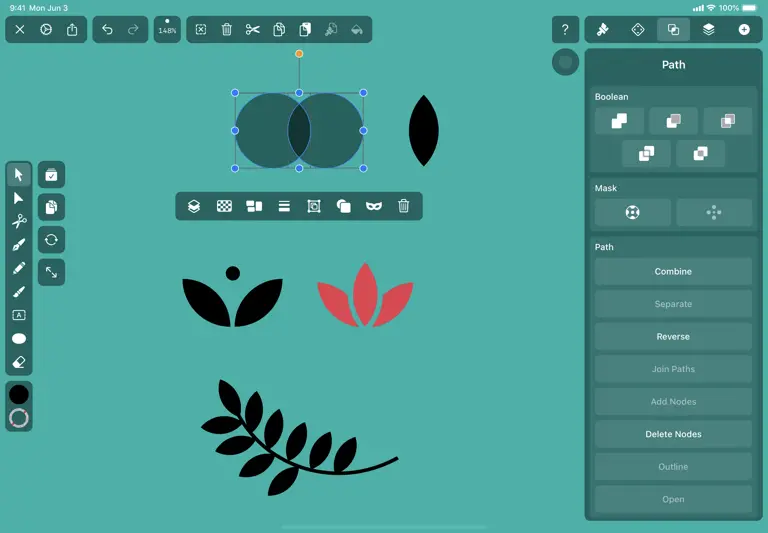Click the Add Nodes button
The width and height of the screenshot is (768, 533).
(673, 402)
